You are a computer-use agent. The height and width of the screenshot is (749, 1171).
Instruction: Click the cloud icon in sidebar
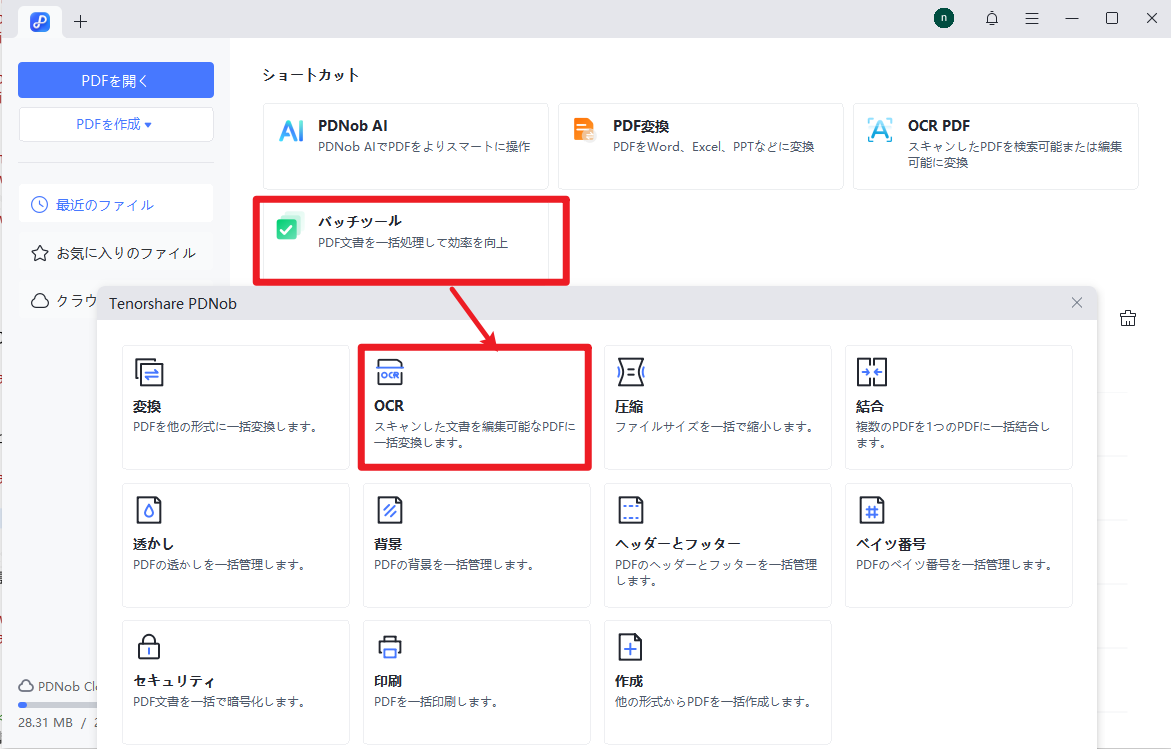point(40,300)
